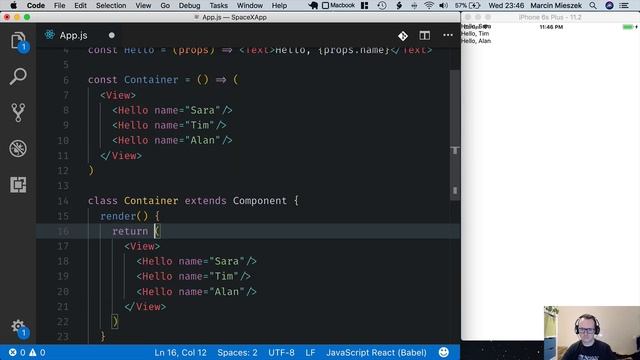Open changes git icon in editor toolbar
Screen dimensions: 640x360
(403, 36)
